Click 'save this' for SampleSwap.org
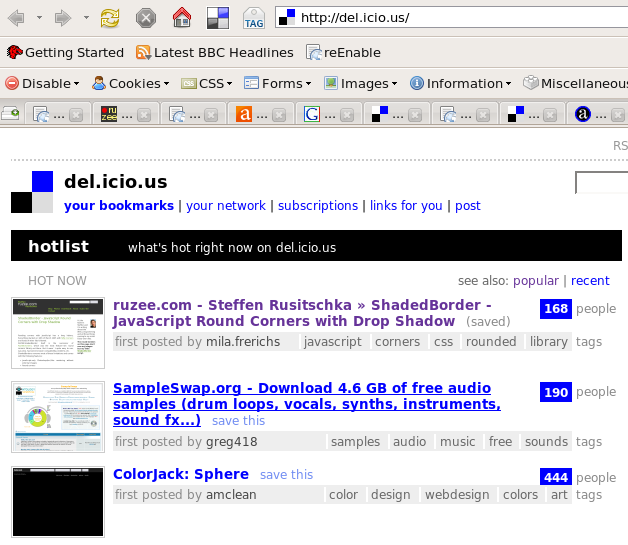Image resolution: width=628 pixels, height=545 pixels. point(239,420)
